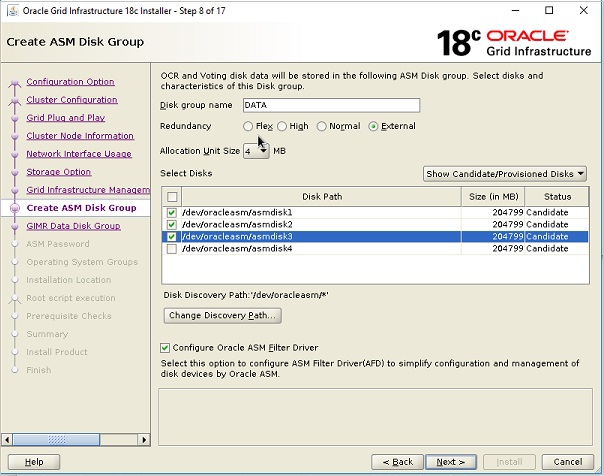Sort by the Disk Path column header

[322, 197]
